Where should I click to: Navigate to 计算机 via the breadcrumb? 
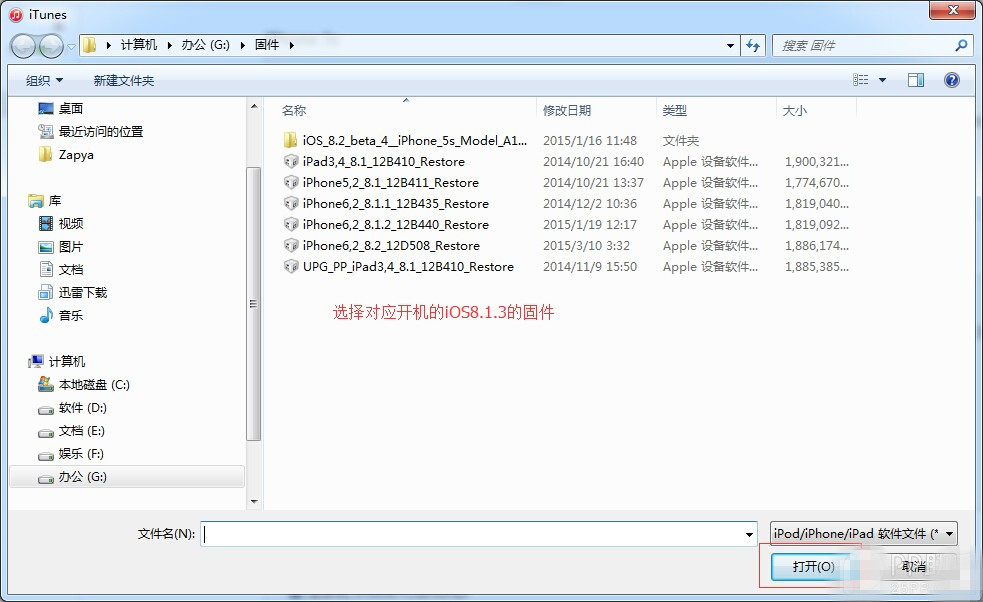tap(137, 45)
